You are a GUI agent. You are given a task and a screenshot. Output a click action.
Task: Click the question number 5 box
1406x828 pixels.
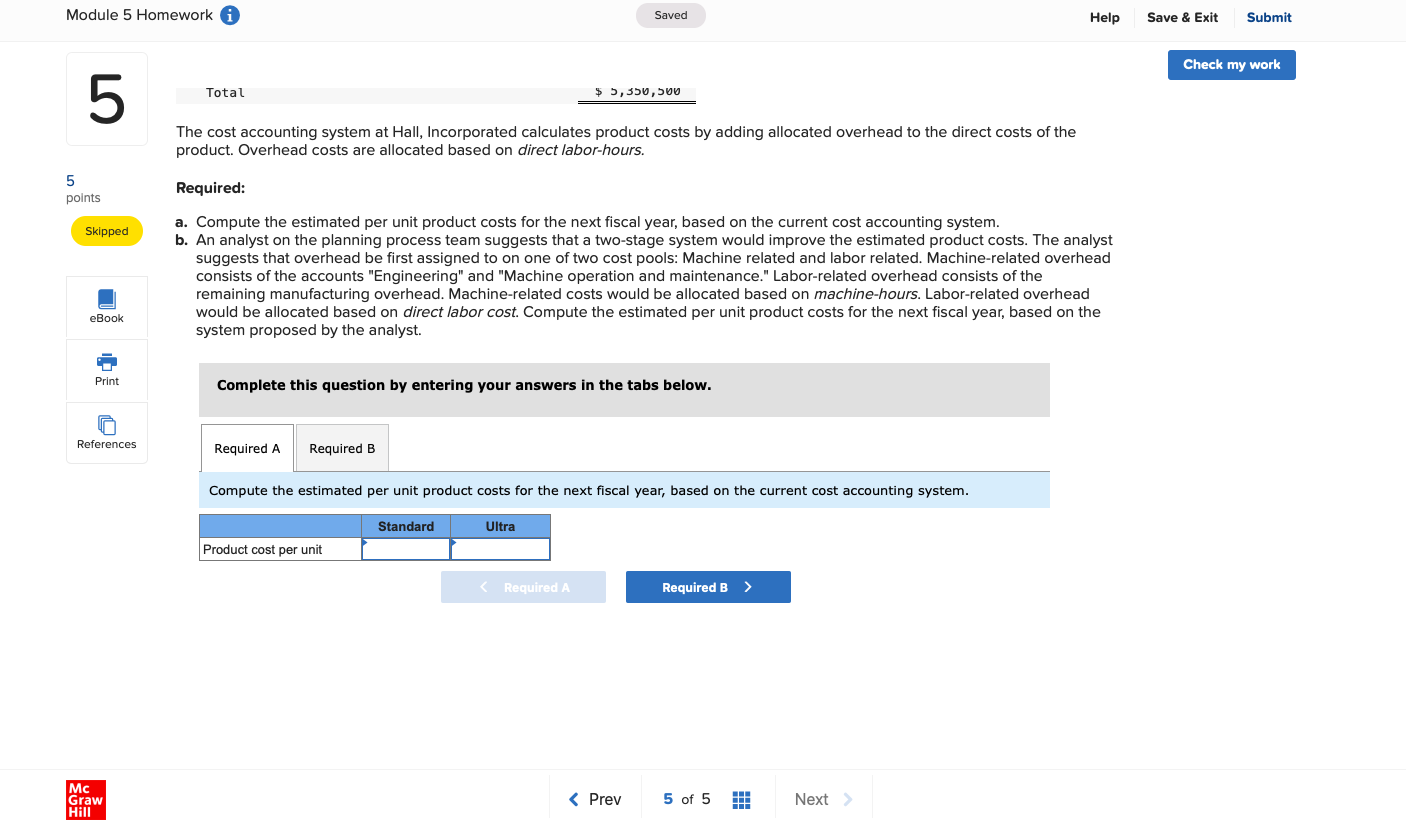click(x=107, y=99)
